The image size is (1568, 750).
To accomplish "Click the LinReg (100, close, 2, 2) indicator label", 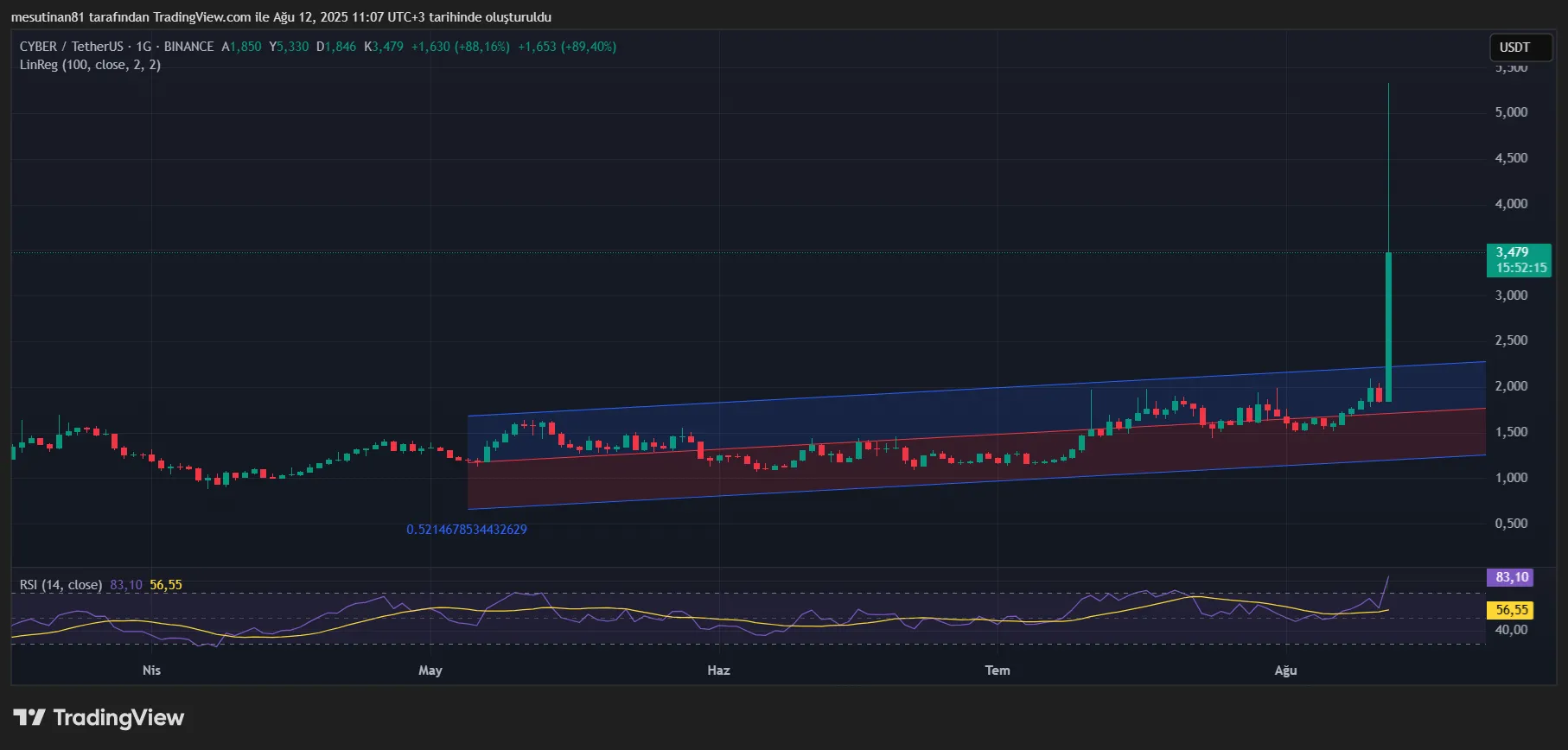I will pyautogui.click(x=90, y=65).
